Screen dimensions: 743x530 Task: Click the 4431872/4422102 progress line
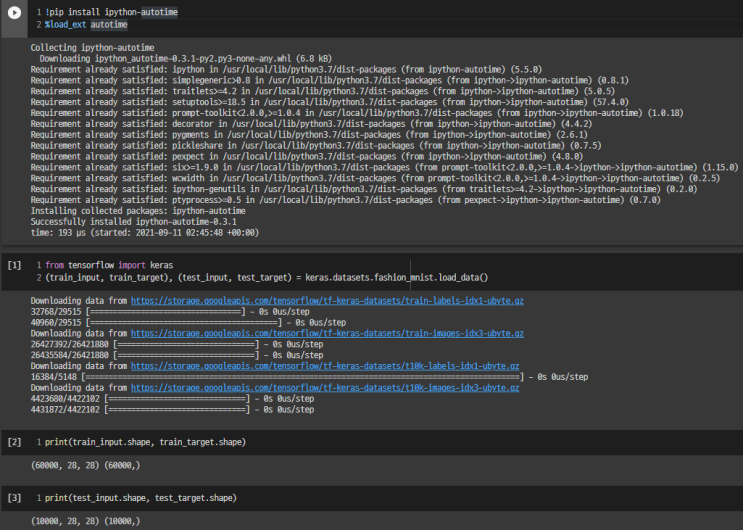172,410
